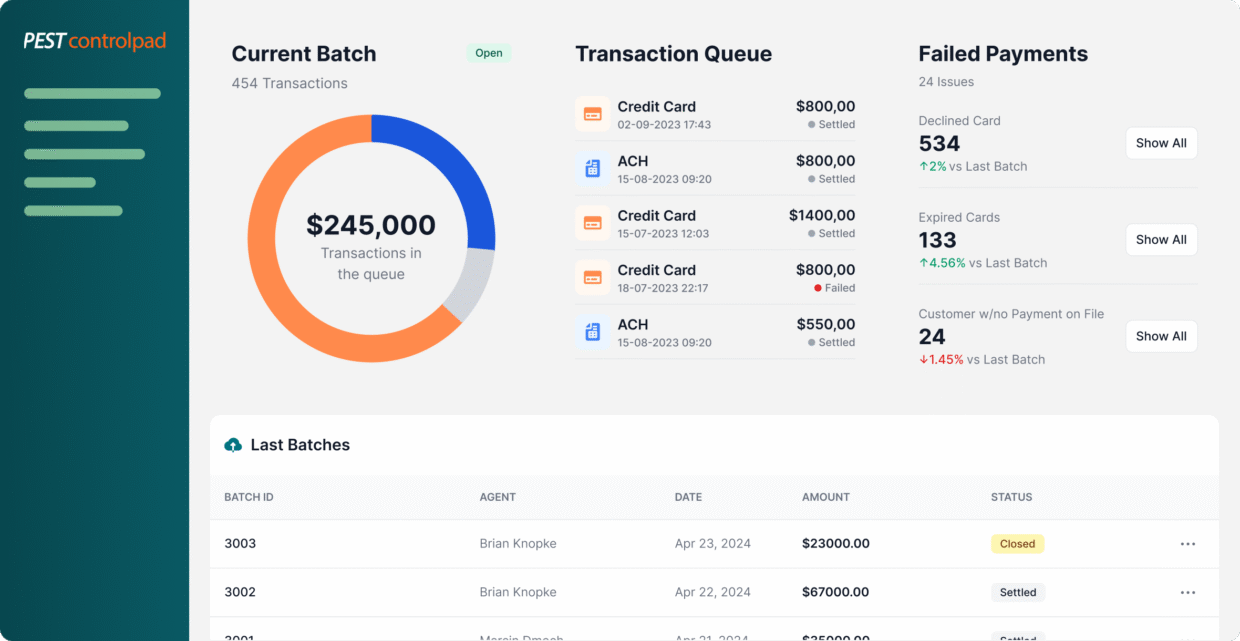Select the last sidebar menu item
The image size is (1240, 641).
(x=73, y=211)
